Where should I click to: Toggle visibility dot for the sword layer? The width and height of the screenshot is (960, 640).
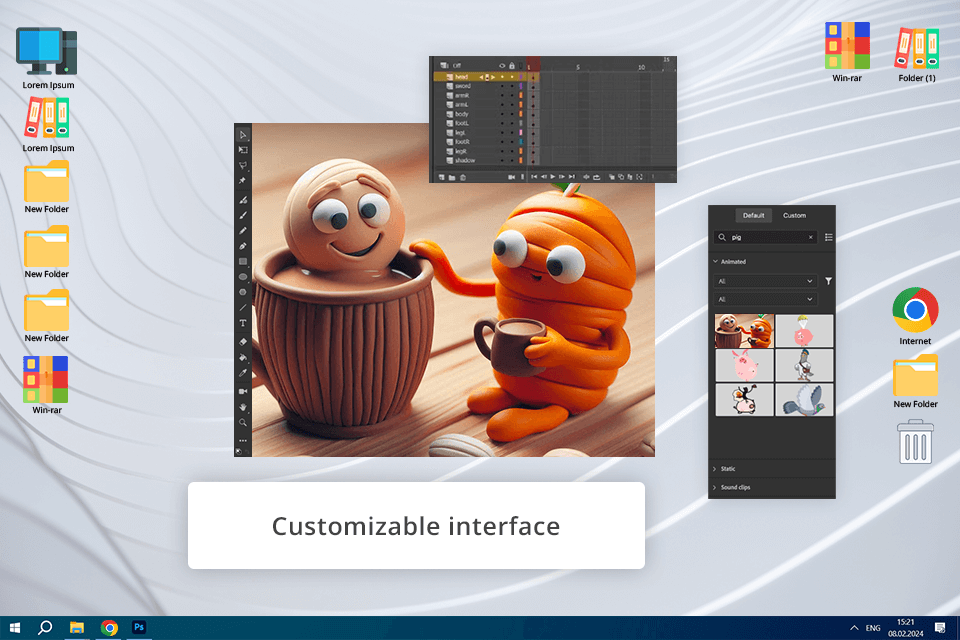[x=502, y=86]
